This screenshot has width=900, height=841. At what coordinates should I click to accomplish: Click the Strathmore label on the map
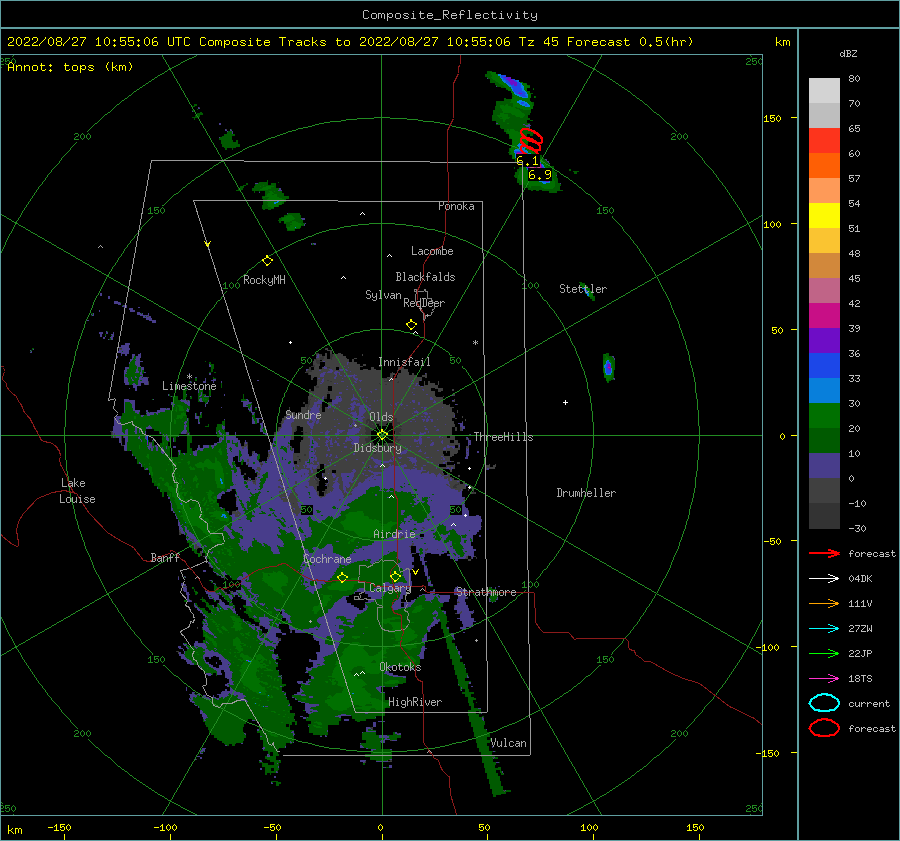pyautogui.click(x=486, y=592)
